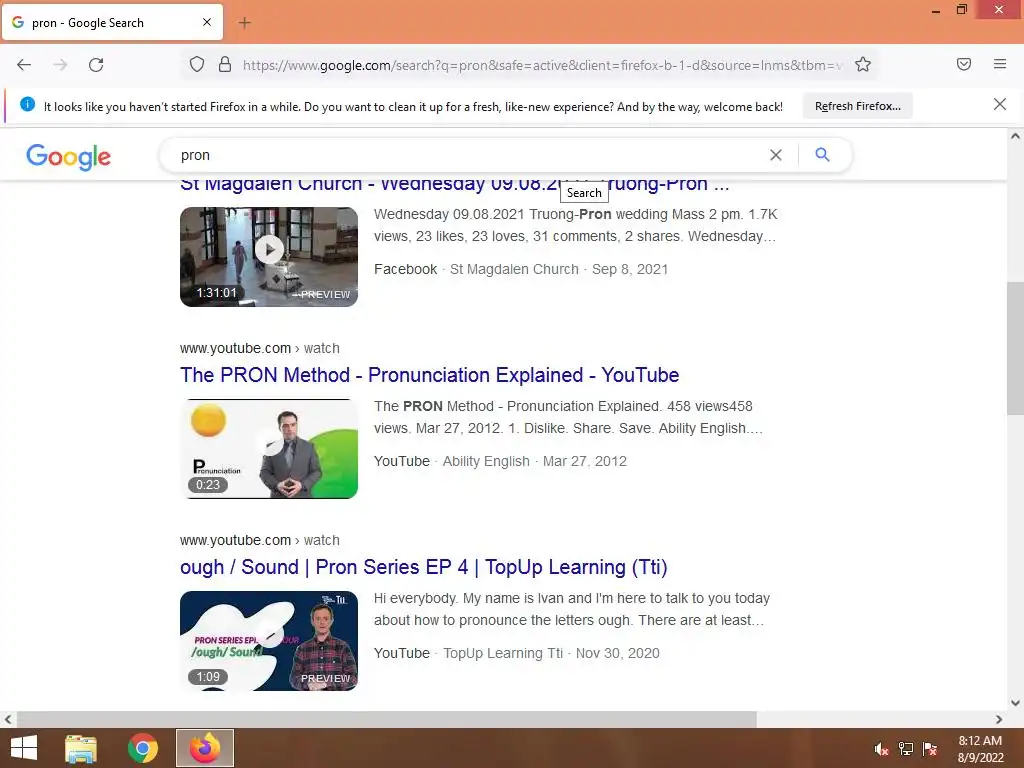The image size is (1024, 768).
Task: Click the site security padlock icon
Action: pos(225,64)
